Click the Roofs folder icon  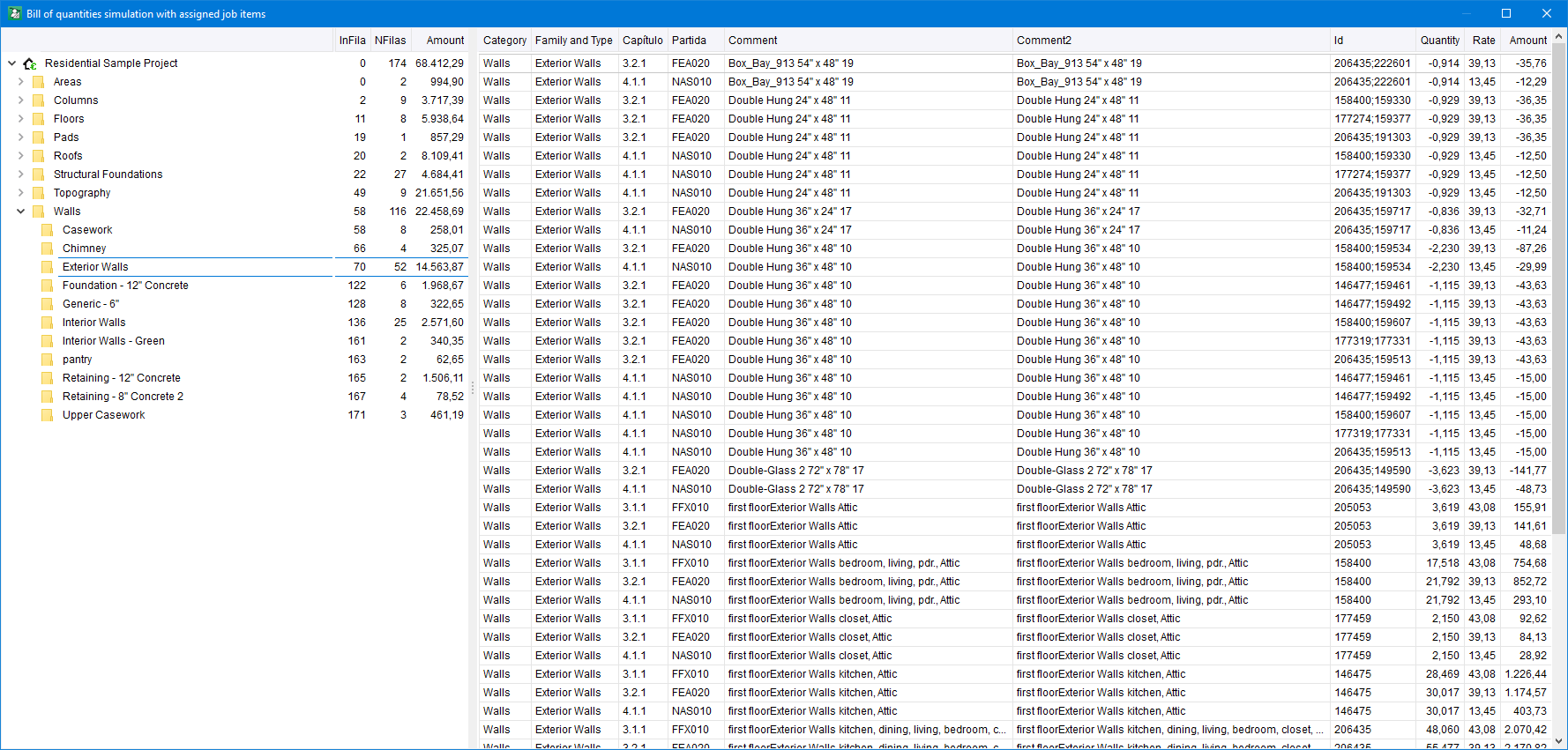coord(38,156)
